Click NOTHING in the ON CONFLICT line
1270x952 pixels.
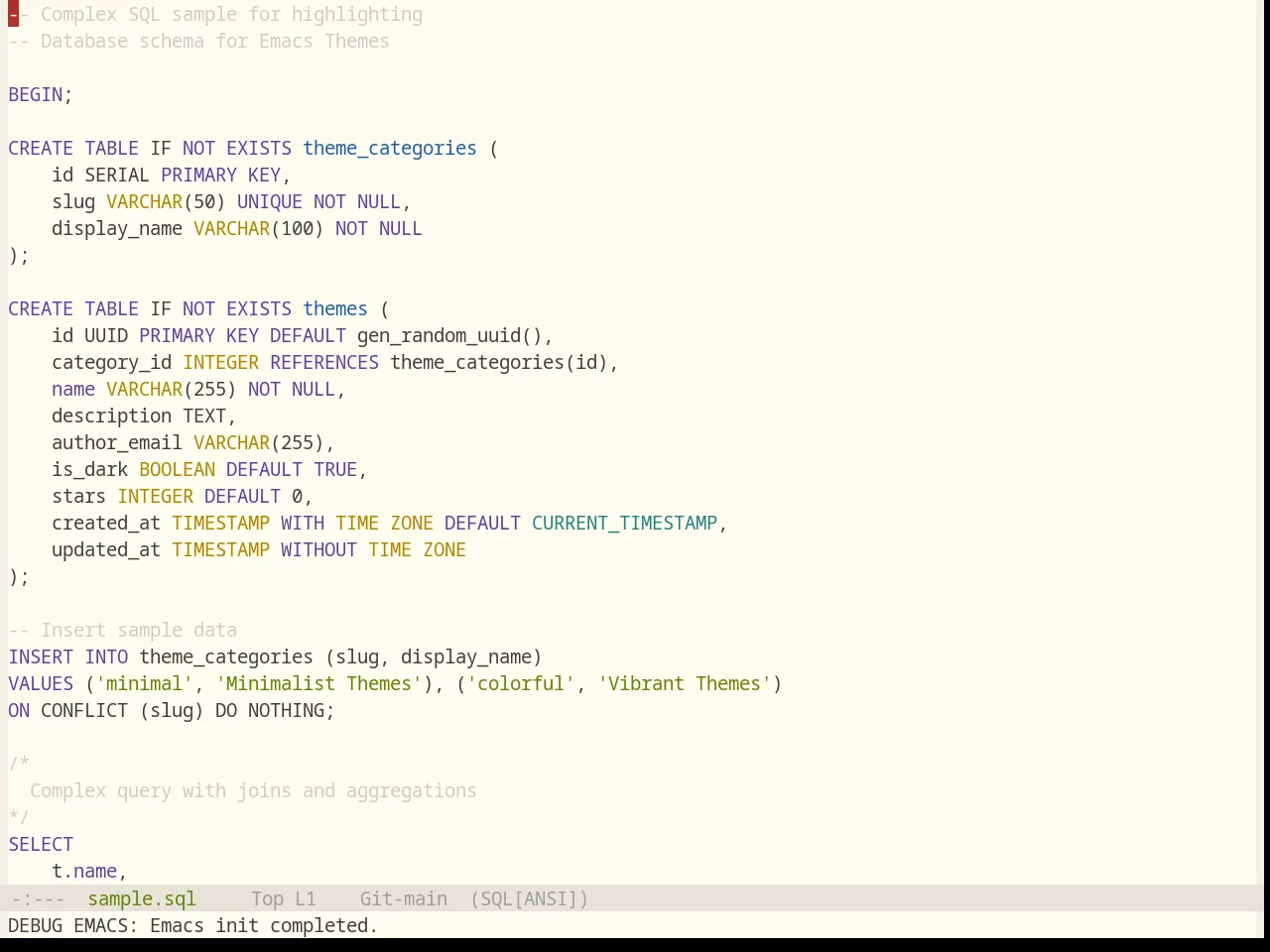coord(286,710)
